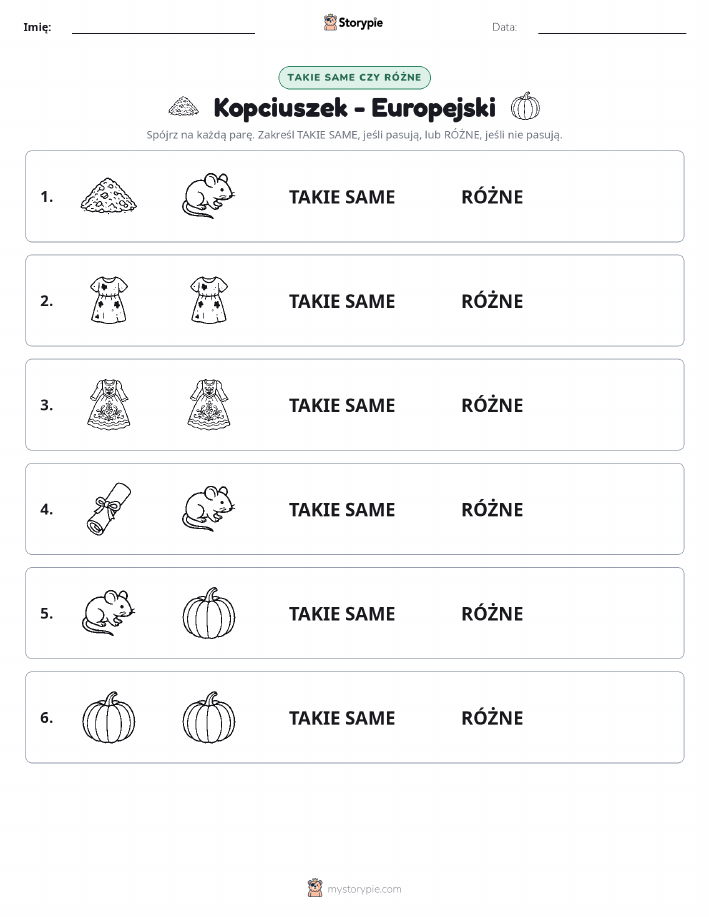Click the Kopciuszek - Europejski title

pos(354,108)
